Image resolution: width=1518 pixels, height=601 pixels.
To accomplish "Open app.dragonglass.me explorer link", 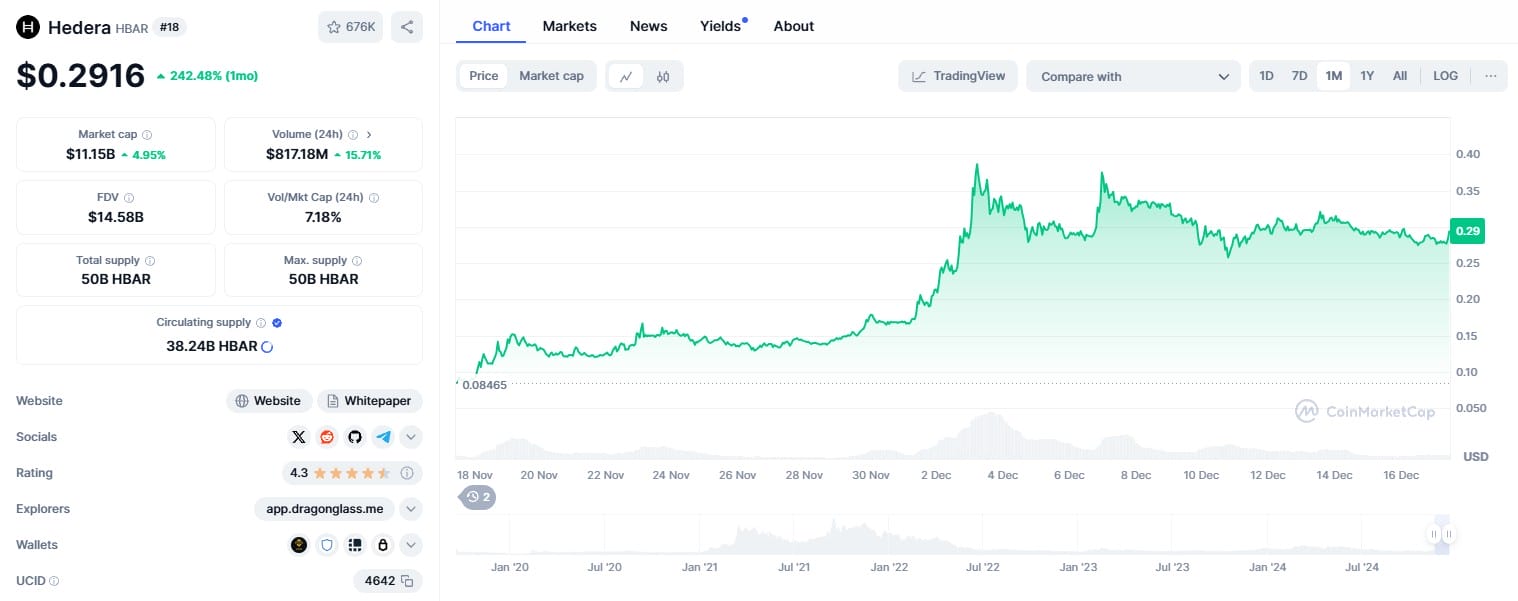I will [325, 509].
